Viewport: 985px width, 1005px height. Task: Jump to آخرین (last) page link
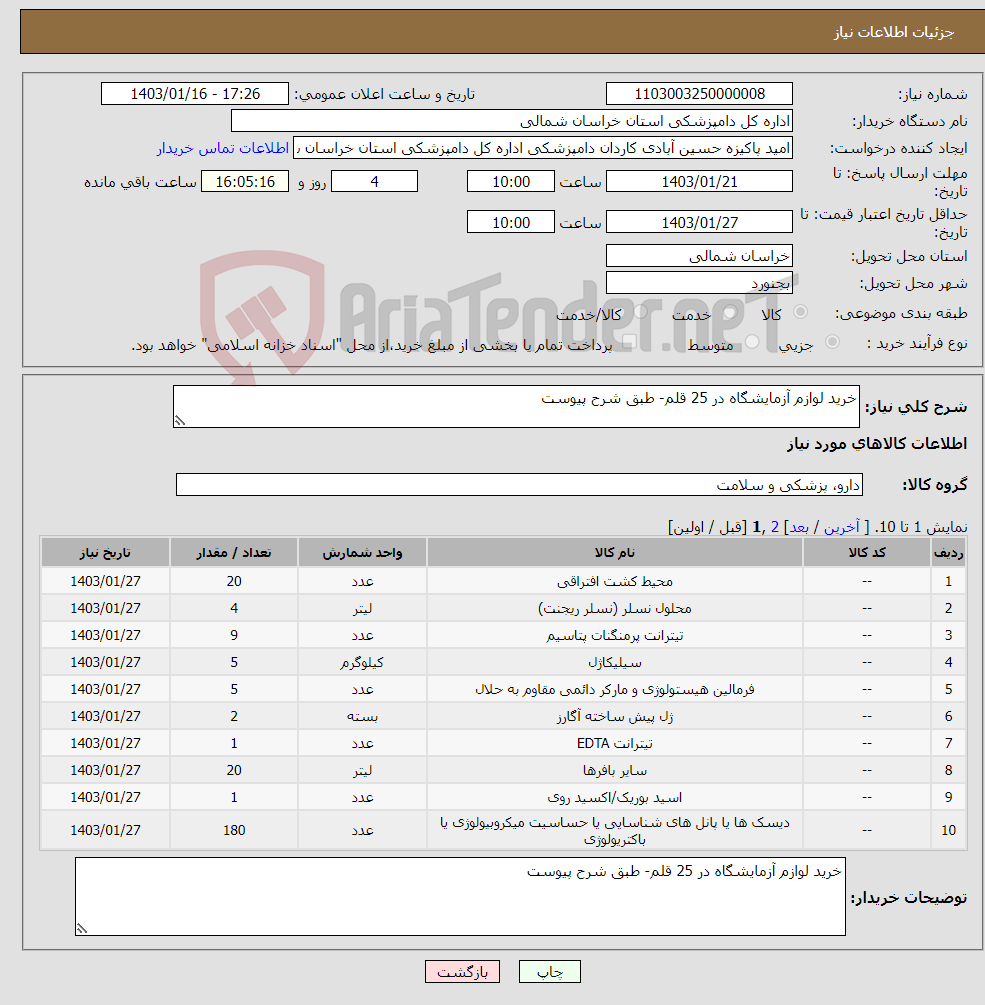click(841, 527)
